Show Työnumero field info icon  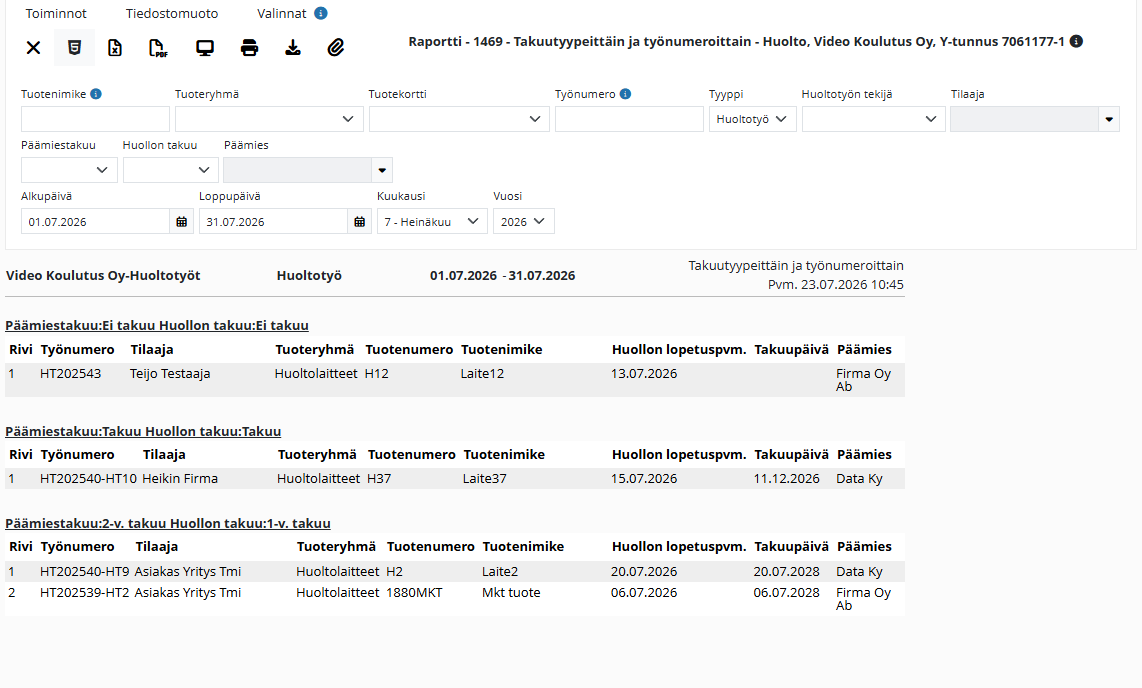point(625,94)
